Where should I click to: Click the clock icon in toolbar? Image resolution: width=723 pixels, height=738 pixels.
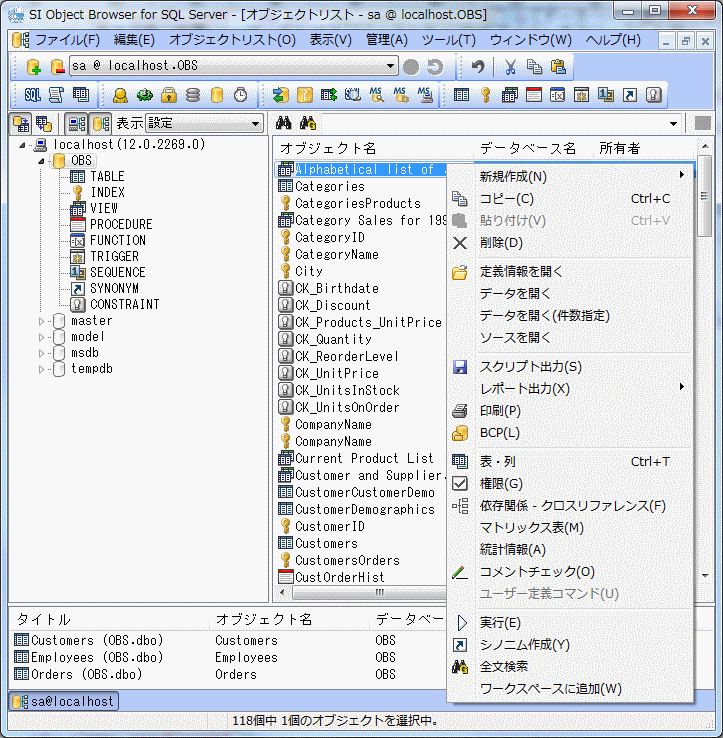(241, 95)
